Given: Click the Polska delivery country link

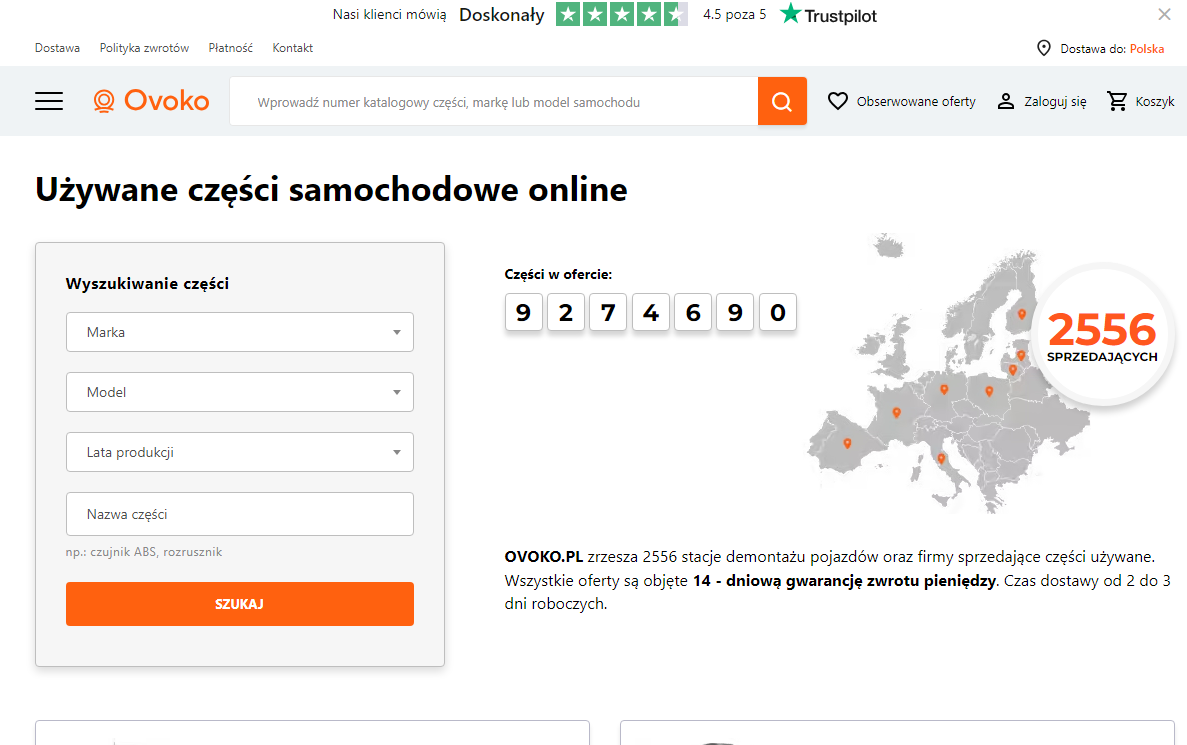Looking at the screenshot, I should click(x=1147, y=48).
